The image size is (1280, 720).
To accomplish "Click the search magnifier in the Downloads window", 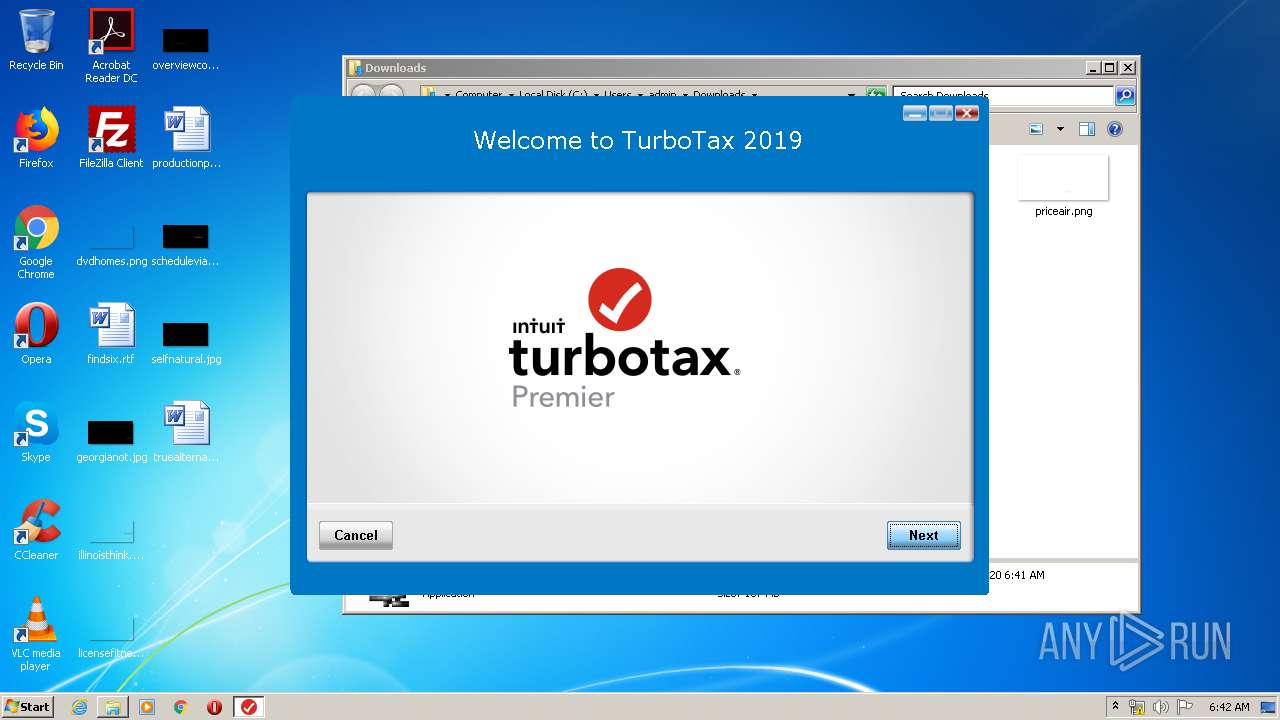I will coord(1125,95).
